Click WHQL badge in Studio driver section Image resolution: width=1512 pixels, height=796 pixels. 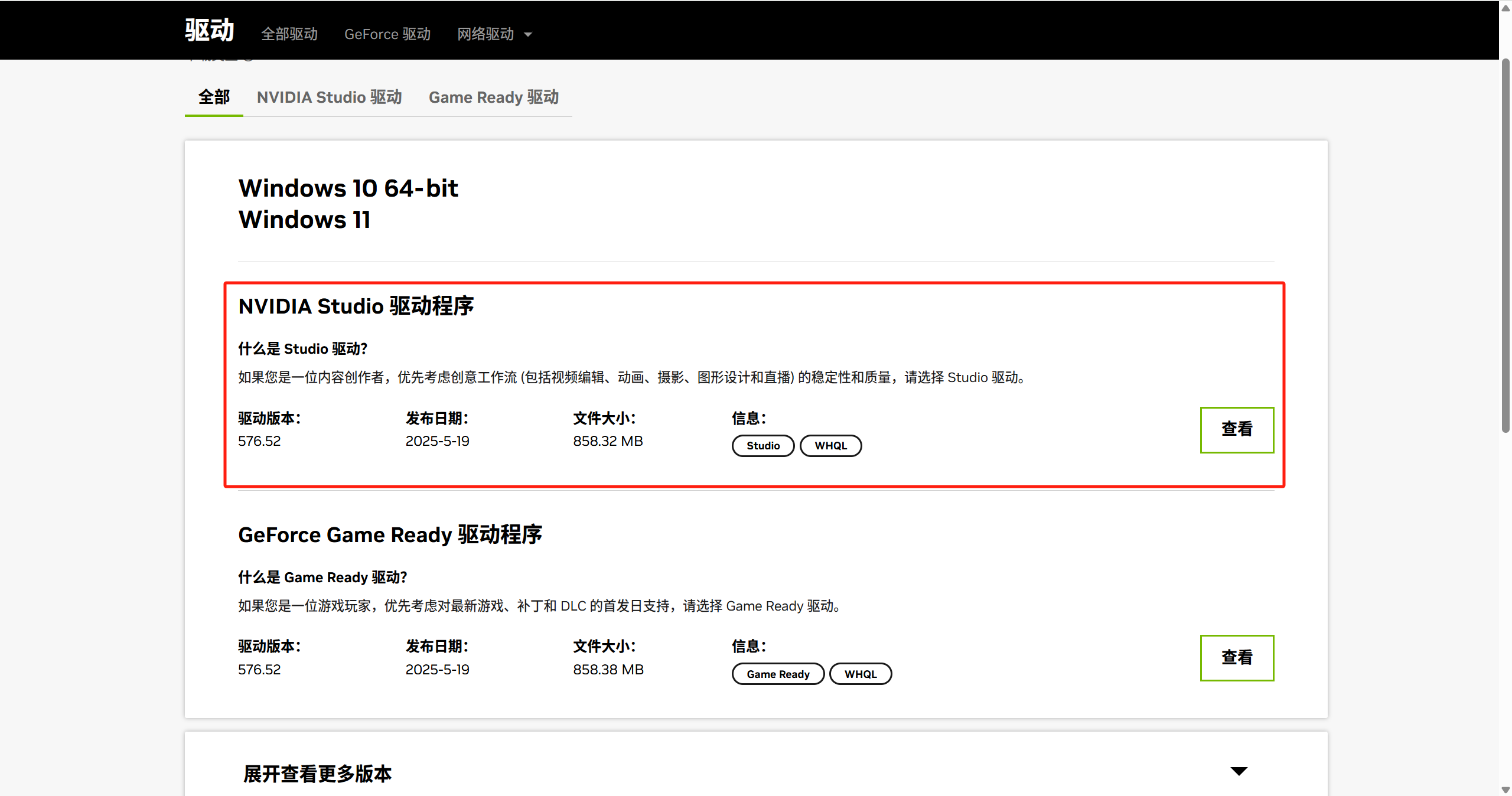pyautogui.click(x=830, y=446)
